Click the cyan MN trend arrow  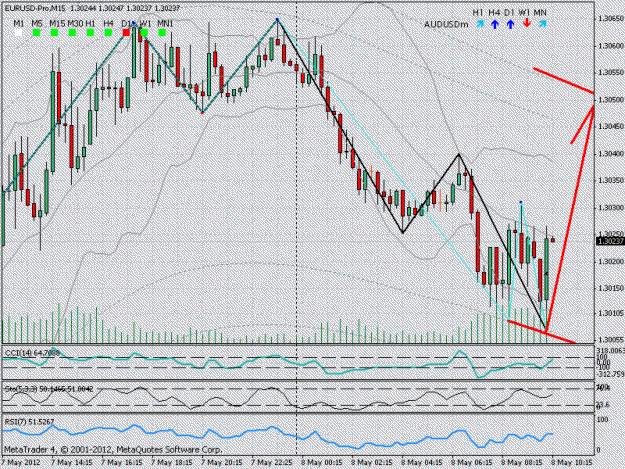pyautogui.click(x=542, y=24)
